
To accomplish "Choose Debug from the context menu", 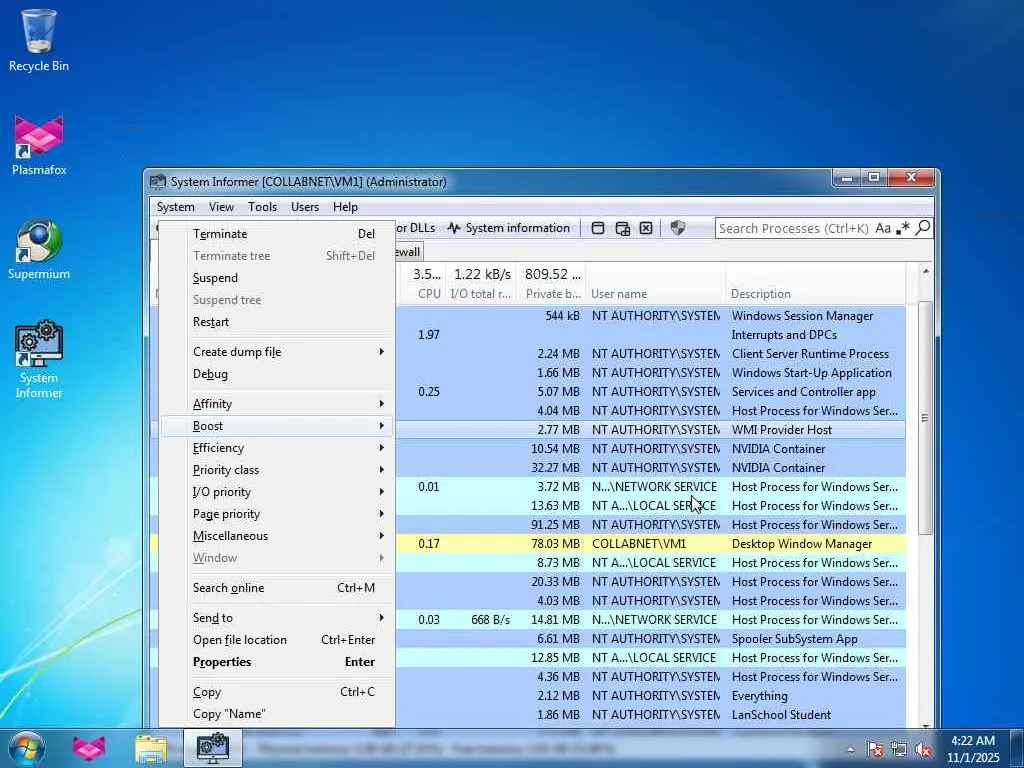I will [x=277, y=374].
